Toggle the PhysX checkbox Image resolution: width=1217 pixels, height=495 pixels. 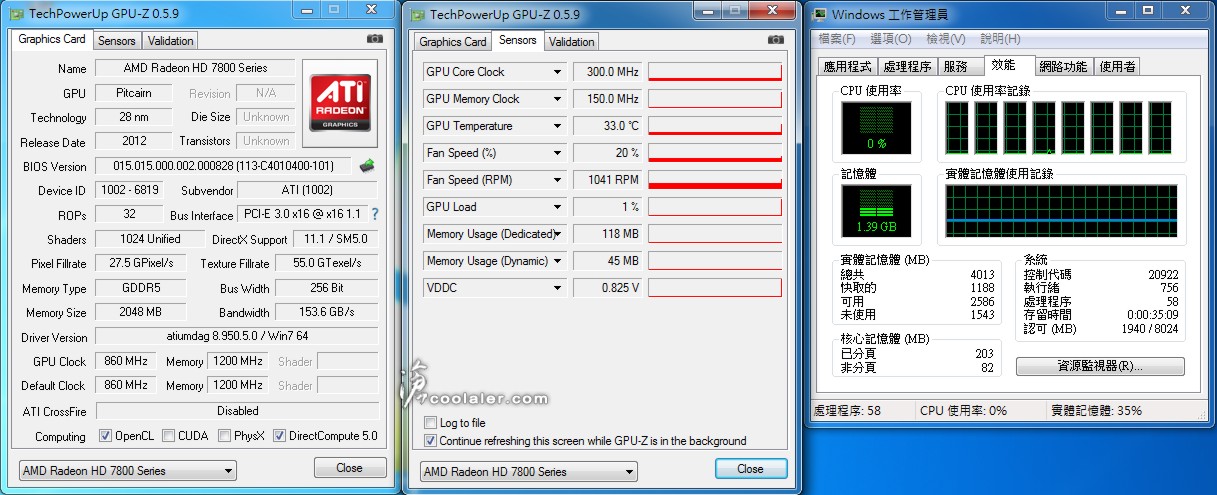[x=224, y=436]
